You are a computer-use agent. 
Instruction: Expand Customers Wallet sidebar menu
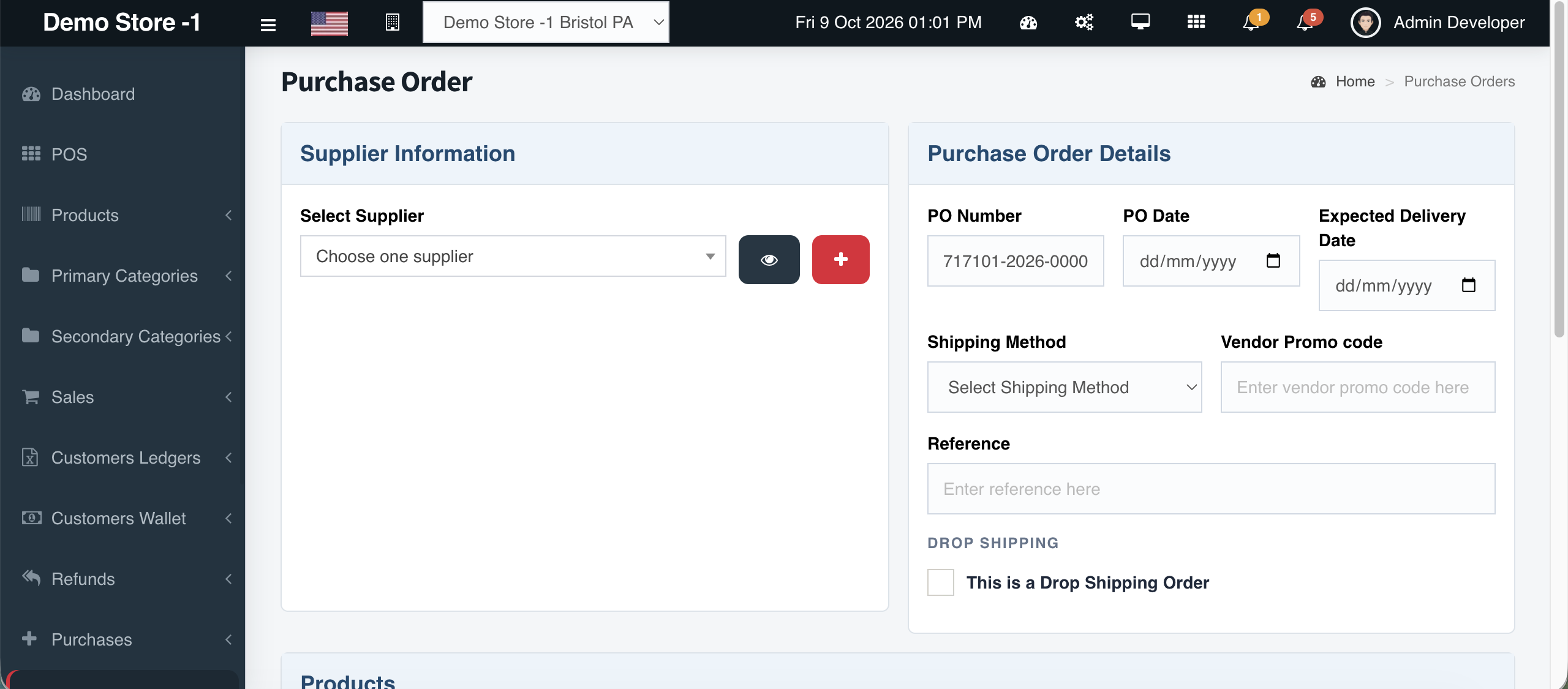[123, 518]
